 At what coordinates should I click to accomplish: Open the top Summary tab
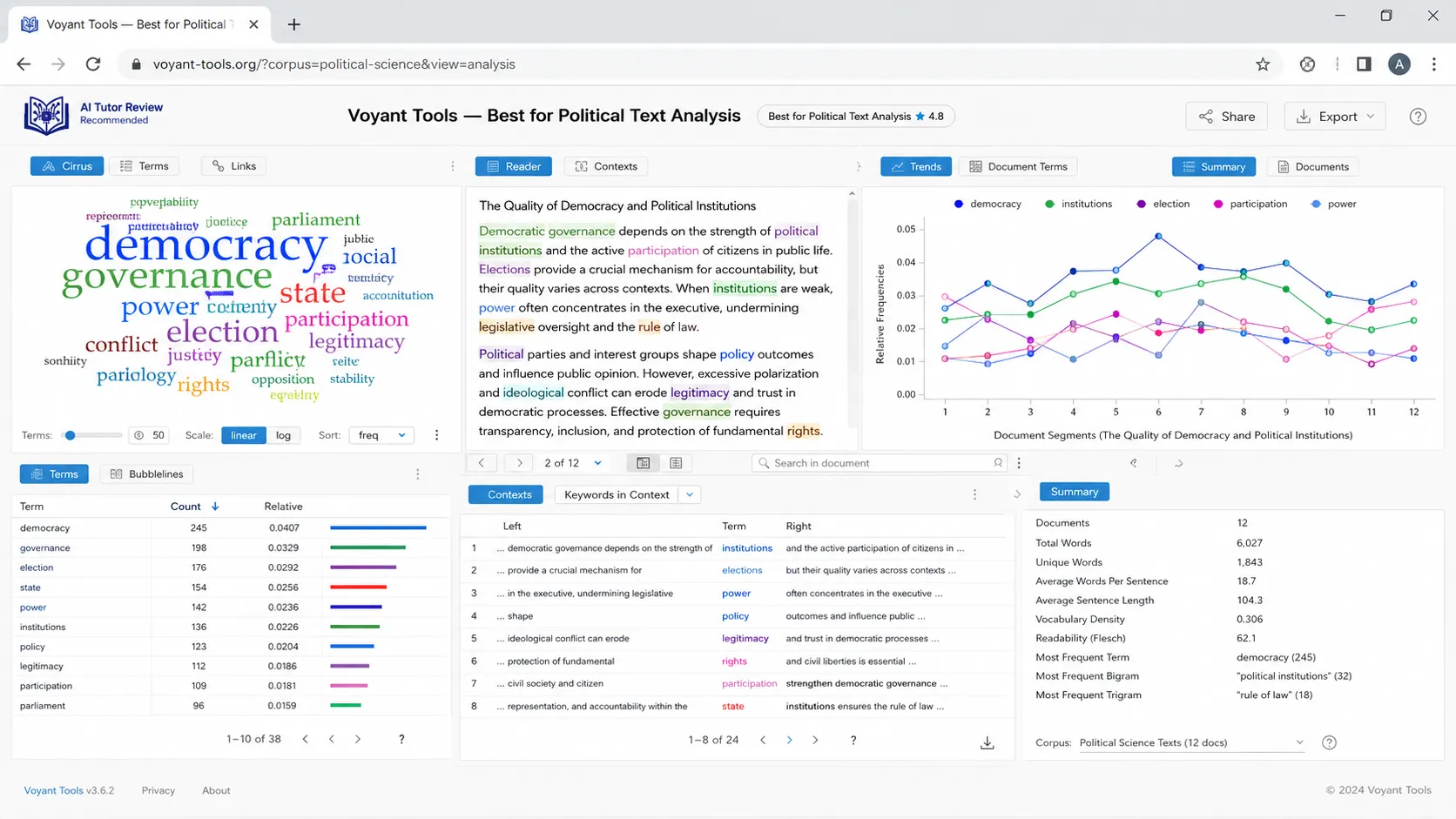[x=1214, y=166]
